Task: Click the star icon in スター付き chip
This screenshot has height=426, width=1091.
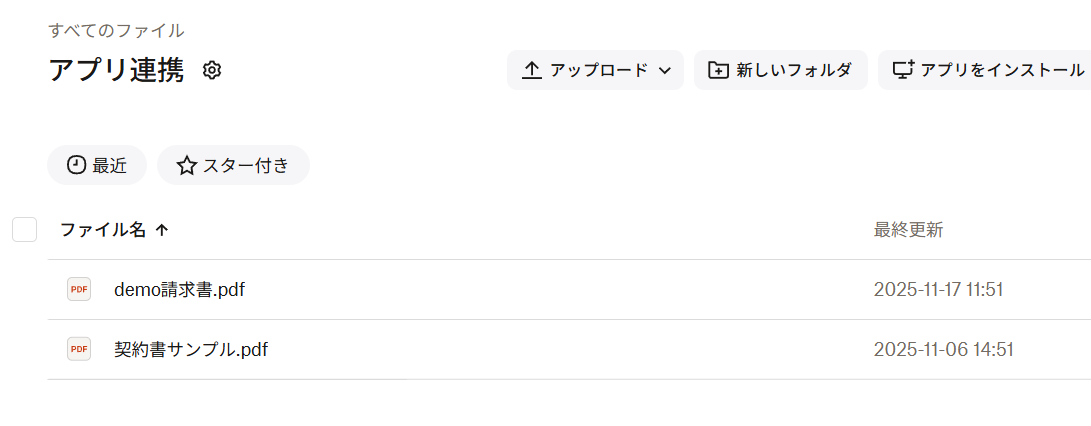Action: [x=186, y=166]
